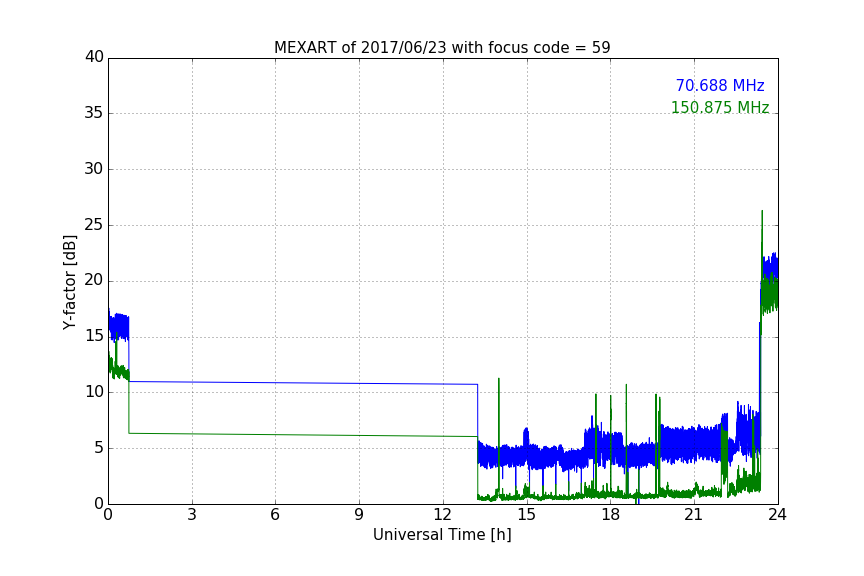This screenshot has height=576, width=864.
Task: Click the x-axis tick label '18'
Action: tap(611, 515)
